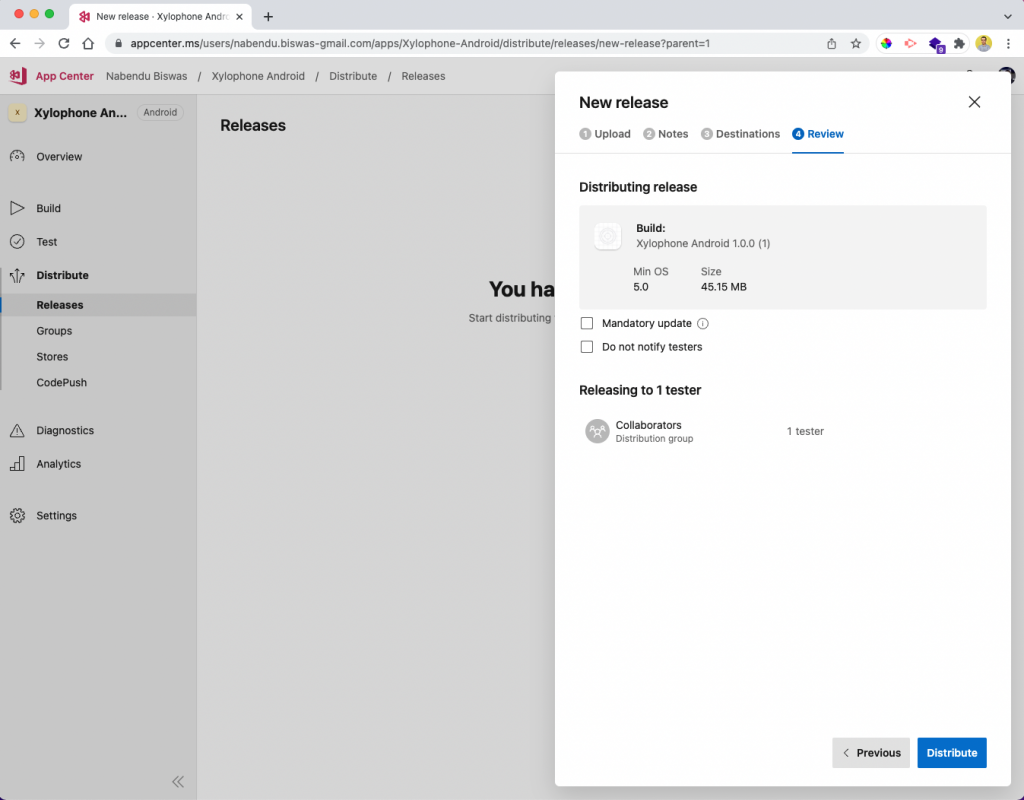The image size is (1024, 800).
Task: Click the Min OS "5.0" value
Action: click(x=641, y=287)
